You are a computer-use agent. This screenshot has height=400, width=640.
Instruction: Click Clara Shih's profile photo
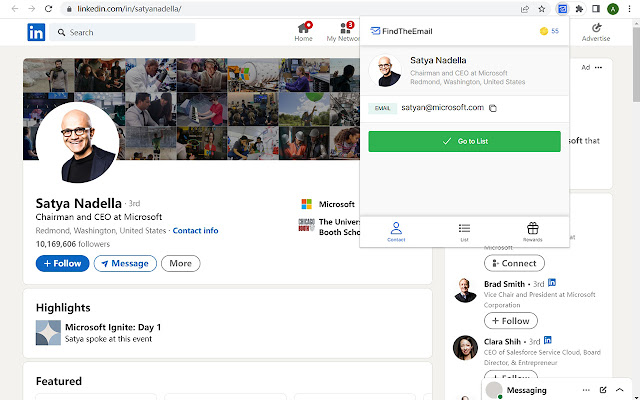tap(465, 348)
